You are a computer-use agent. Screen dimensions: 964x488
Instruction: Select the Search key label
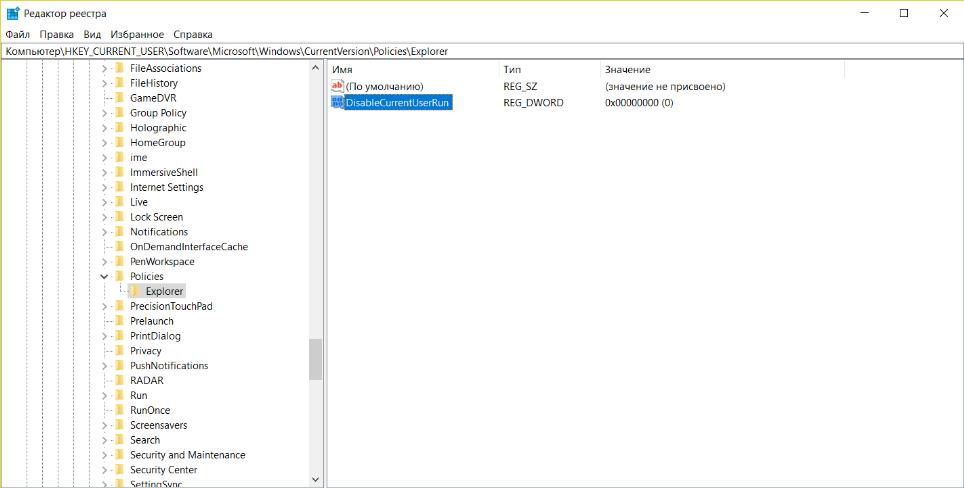pyautogui.click(x=145, y=440)
